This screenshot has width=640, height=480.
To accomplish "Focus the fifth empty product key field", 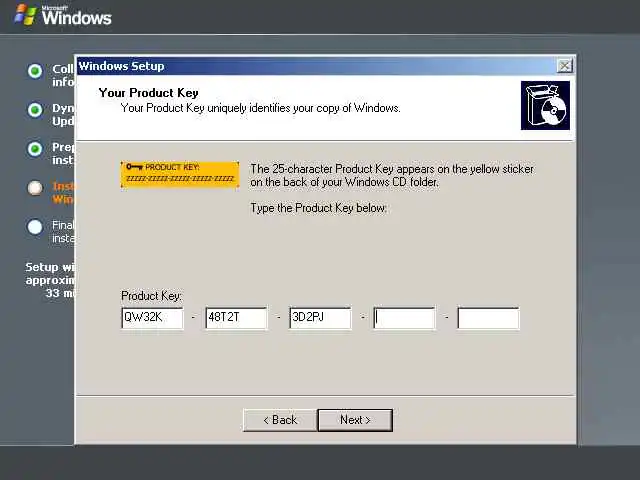I will pyautogui.click(x=488, y=318).
